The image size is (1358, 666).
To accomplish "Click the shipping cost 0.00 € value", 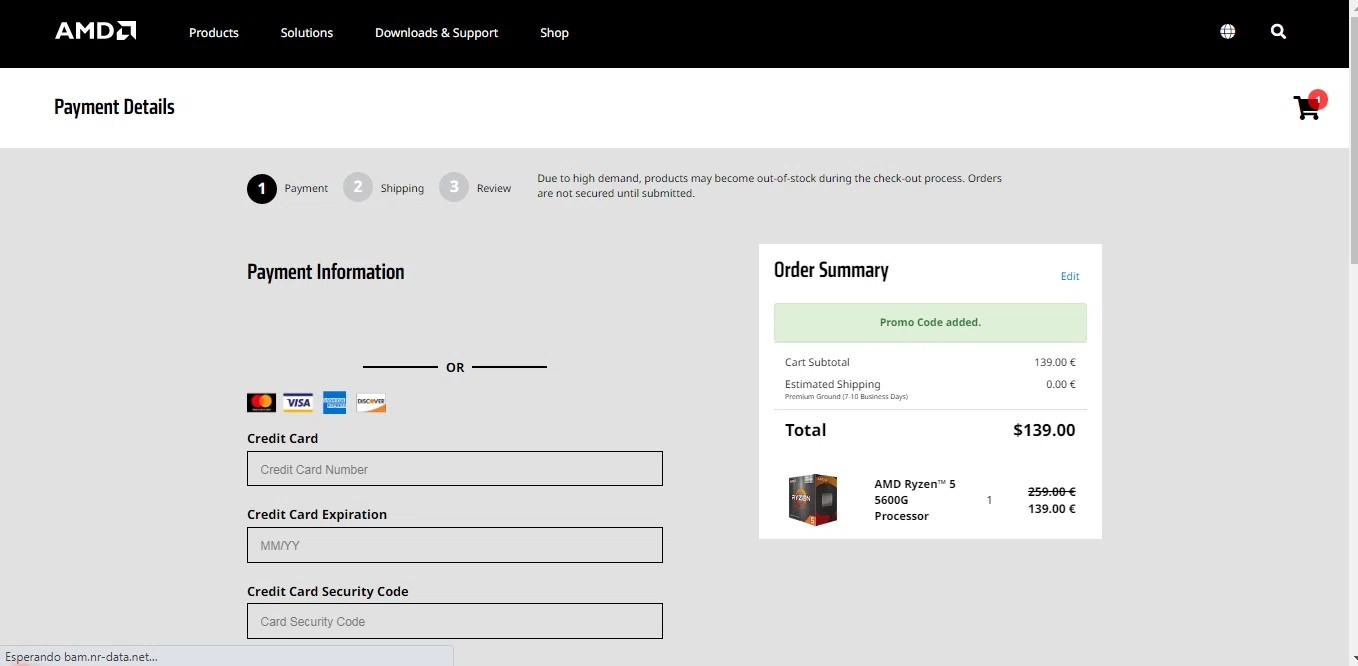I will [1061, 384].
